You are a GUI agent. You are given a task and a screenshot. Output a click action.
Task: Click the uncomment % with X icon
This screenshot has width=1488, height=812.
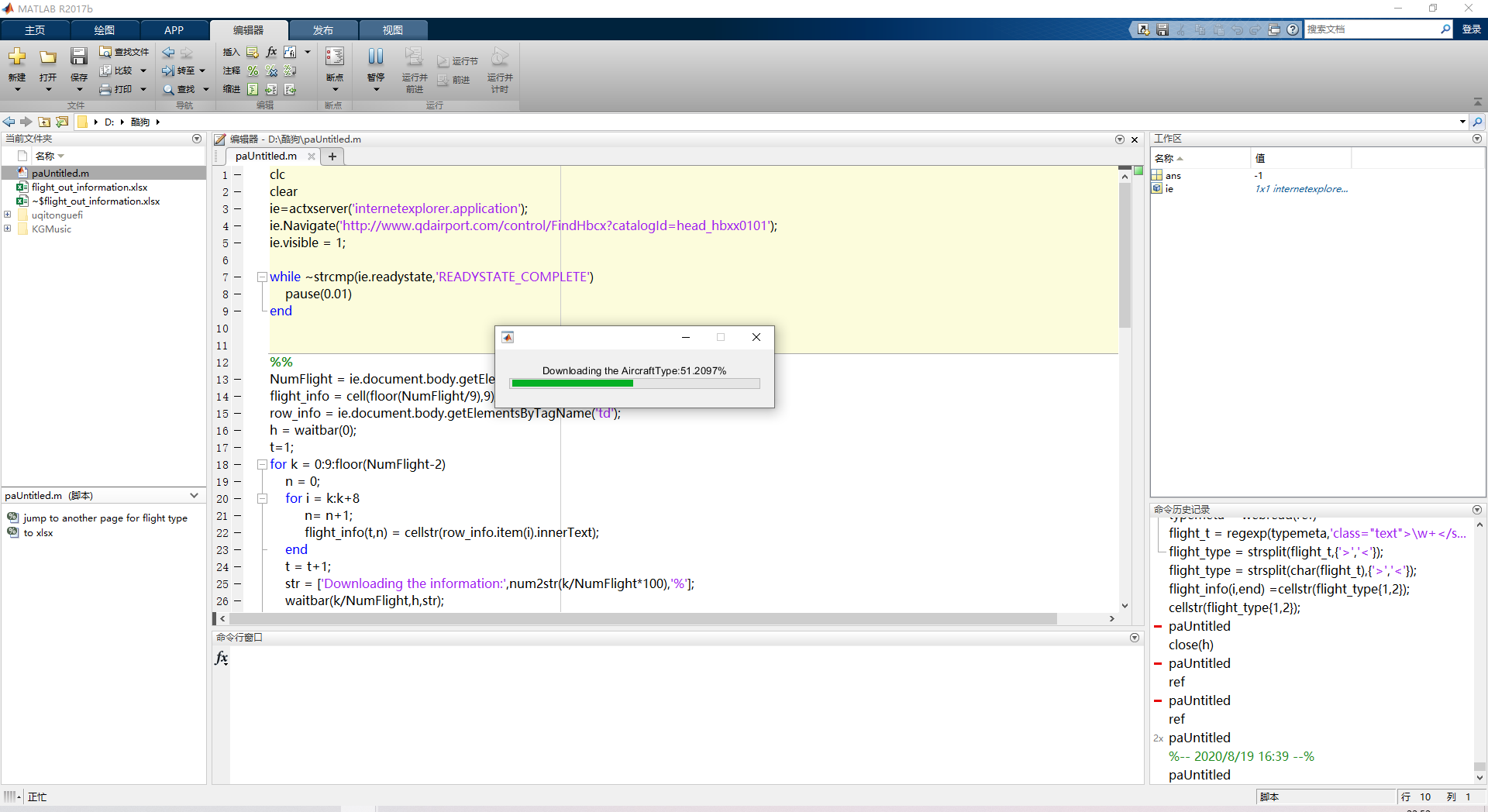[x=271, y=71]
